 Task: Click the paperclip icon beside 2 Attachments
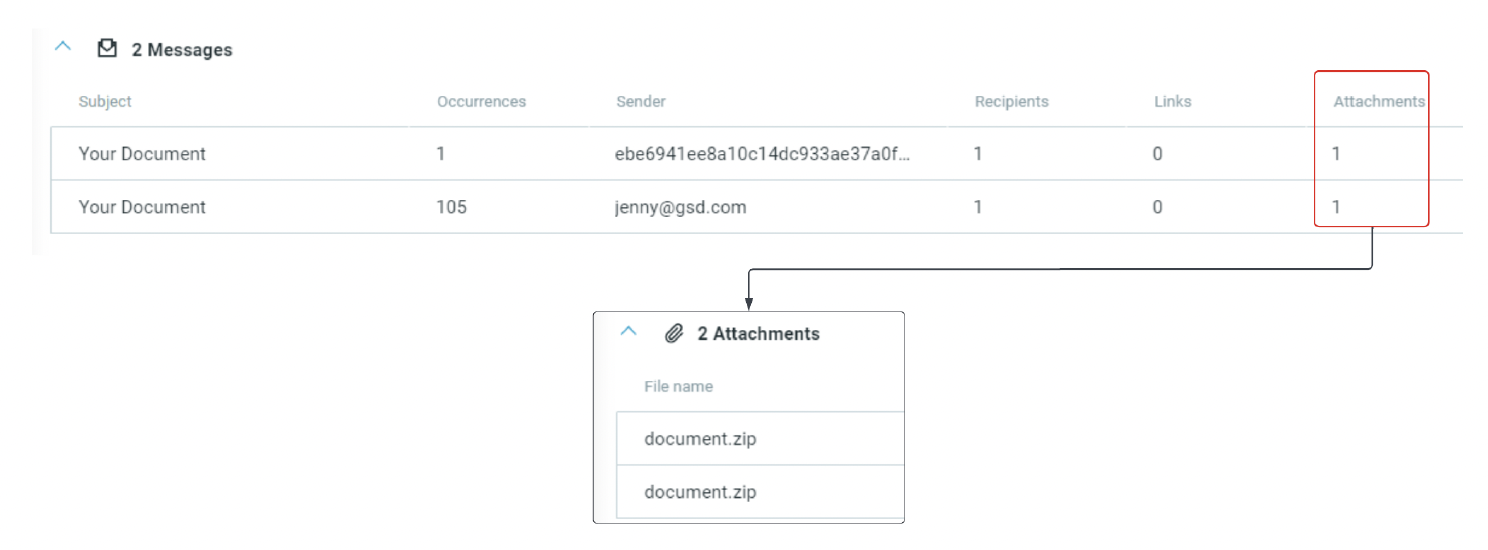(674, 333)
